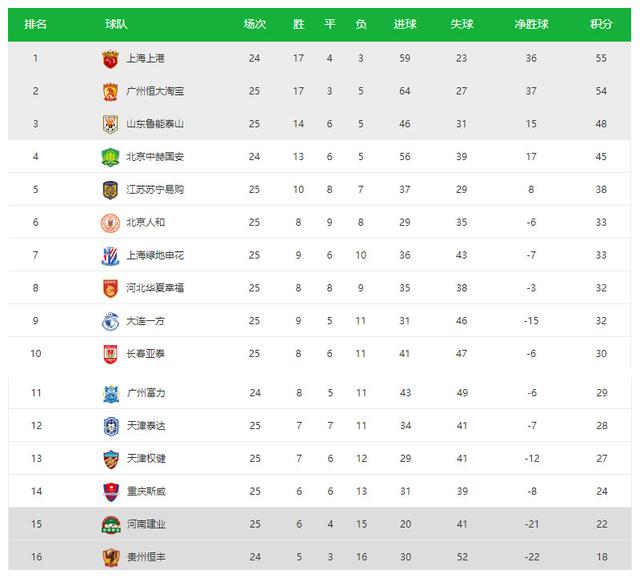Click the 排名 column header
The width and height of the screenshot is (640, 578).
coord(35,23)
